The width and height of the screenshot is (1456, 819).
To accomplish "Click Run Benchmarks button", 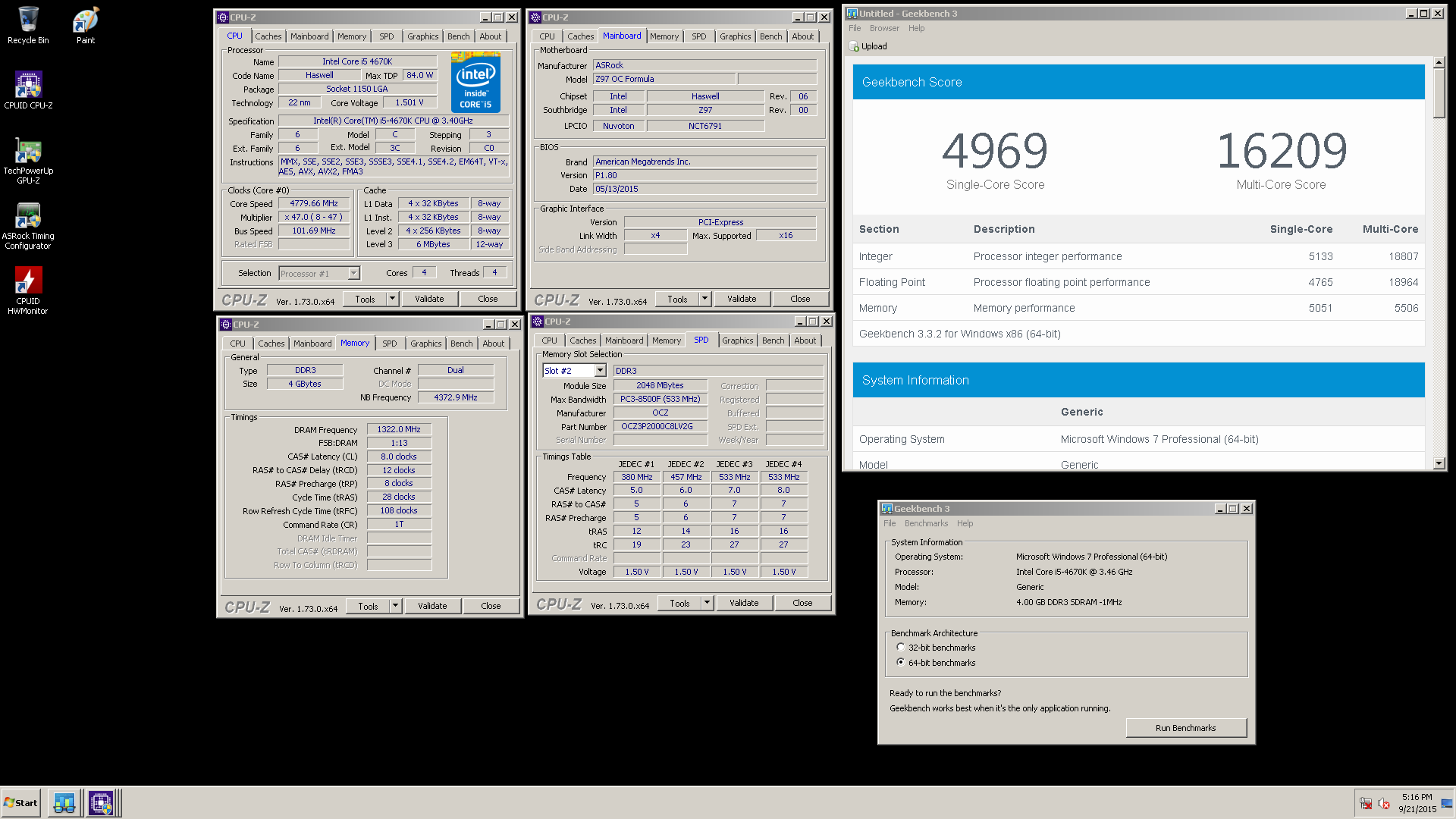I will 1185,728.
